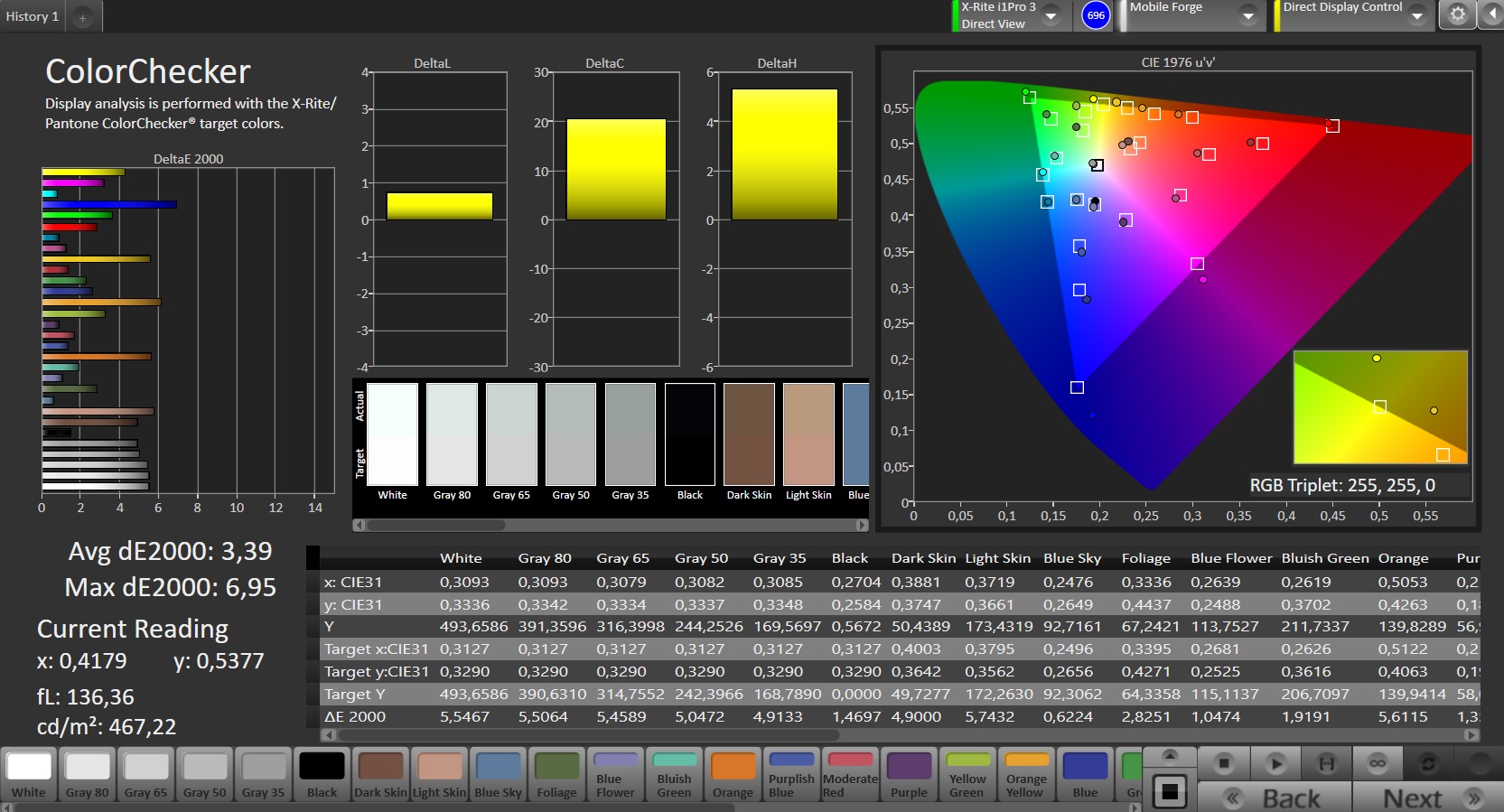This screenshot has width=1504, height=812.
Task: Expand the up arrow above pattern preview
Action: point(1170,755)
